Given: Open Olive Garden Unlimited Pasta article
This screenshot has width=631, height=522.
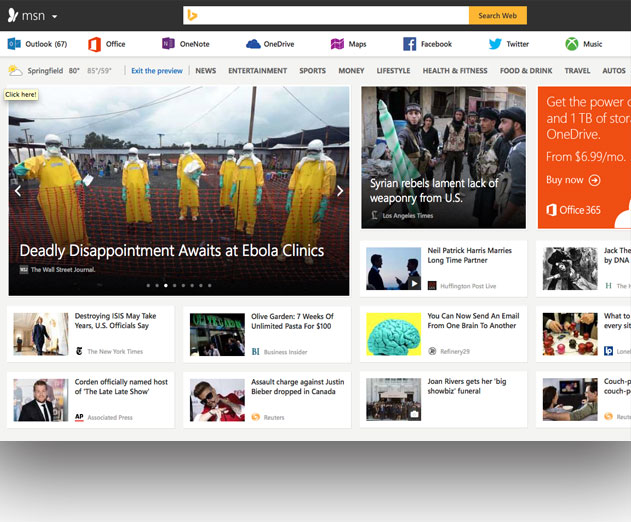Looking at the screenshot, I should [x=292, y=321].
